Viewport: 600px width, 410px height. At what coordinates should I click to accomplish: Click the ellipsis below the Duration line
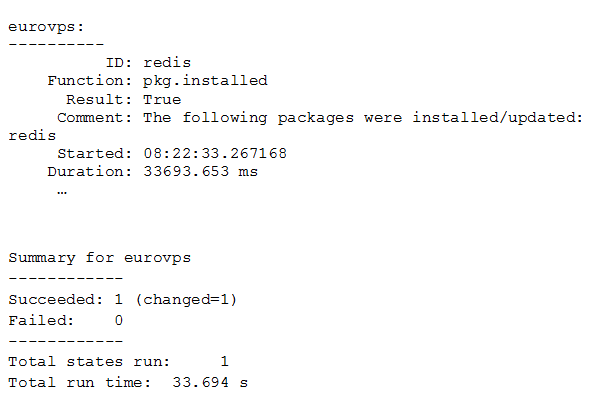pyautogui.click(x=62, y=191)
